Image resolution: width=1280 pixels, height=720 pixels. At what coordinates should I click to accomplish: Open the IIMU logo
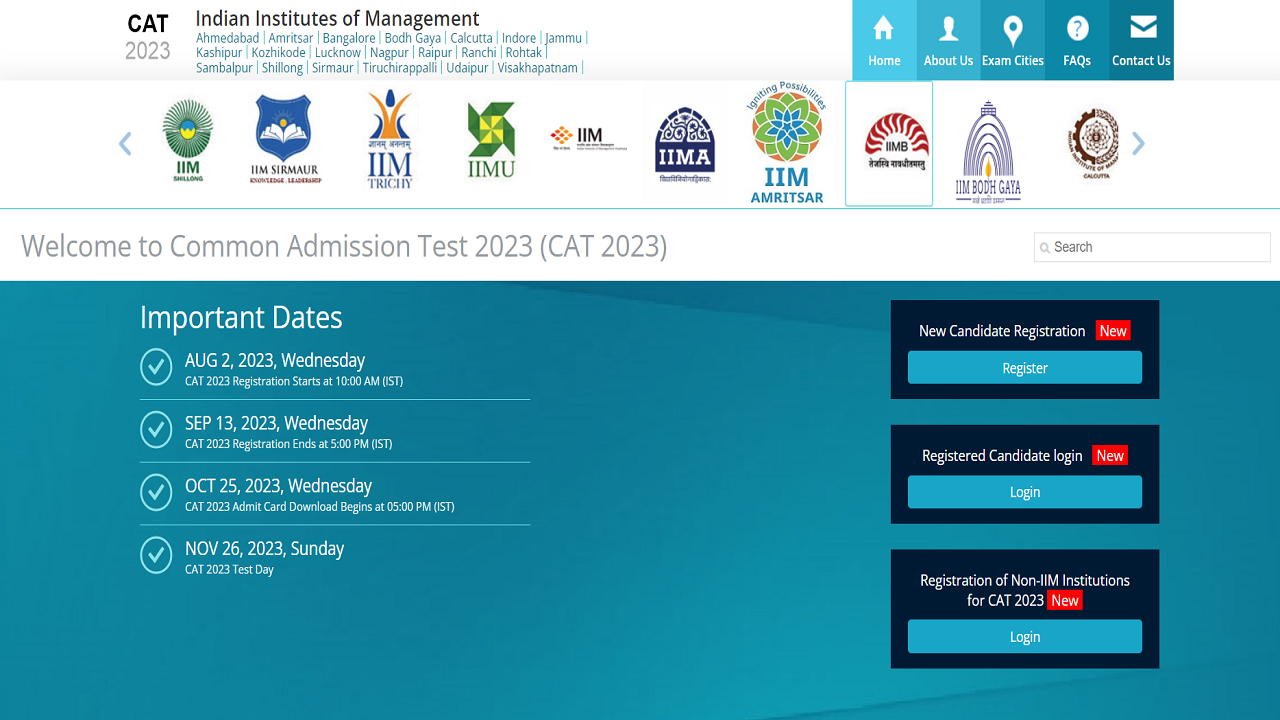(x=492, y=138)
